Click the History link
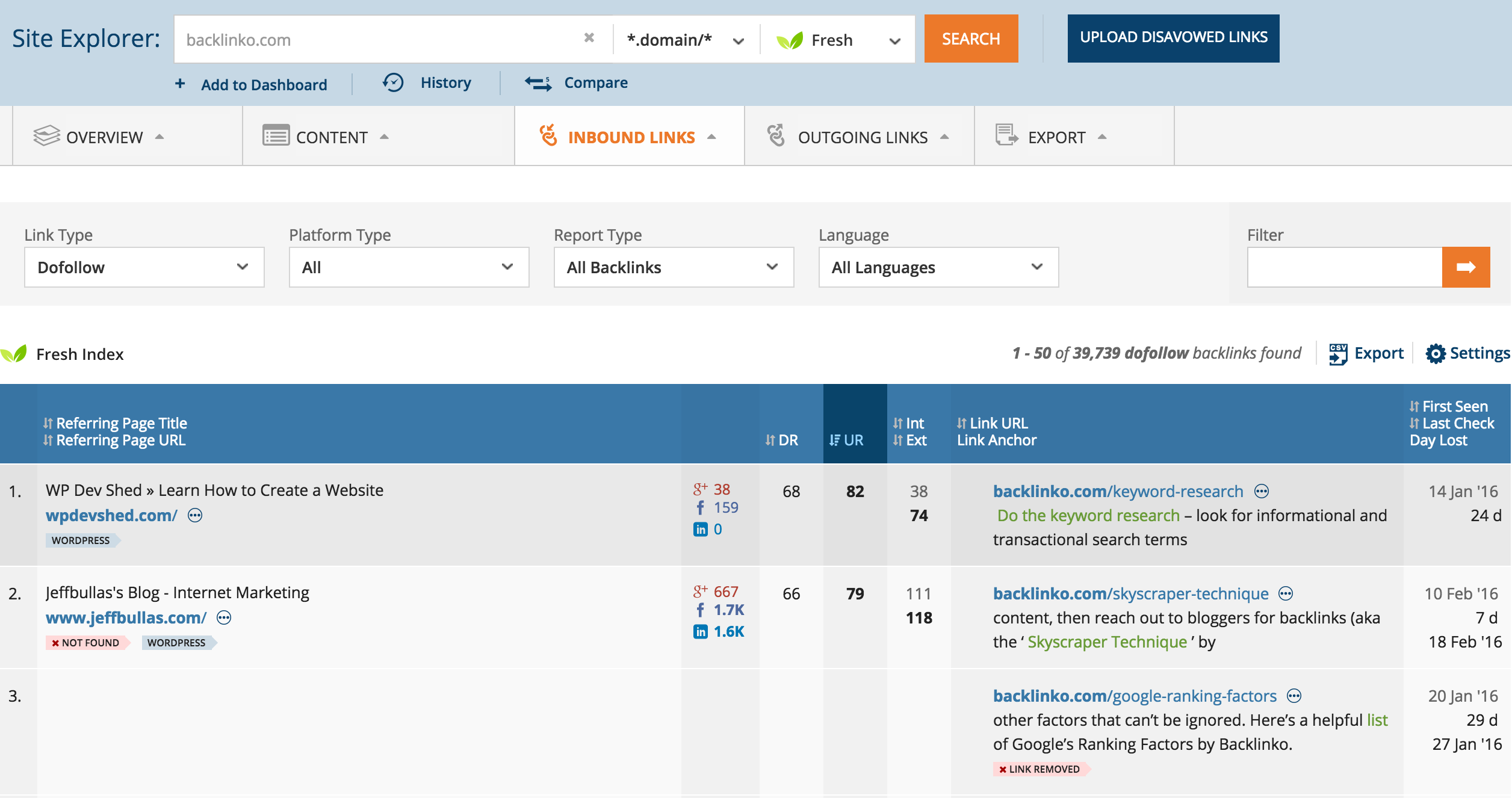The image size is (1512, 798). coord(445,82)
